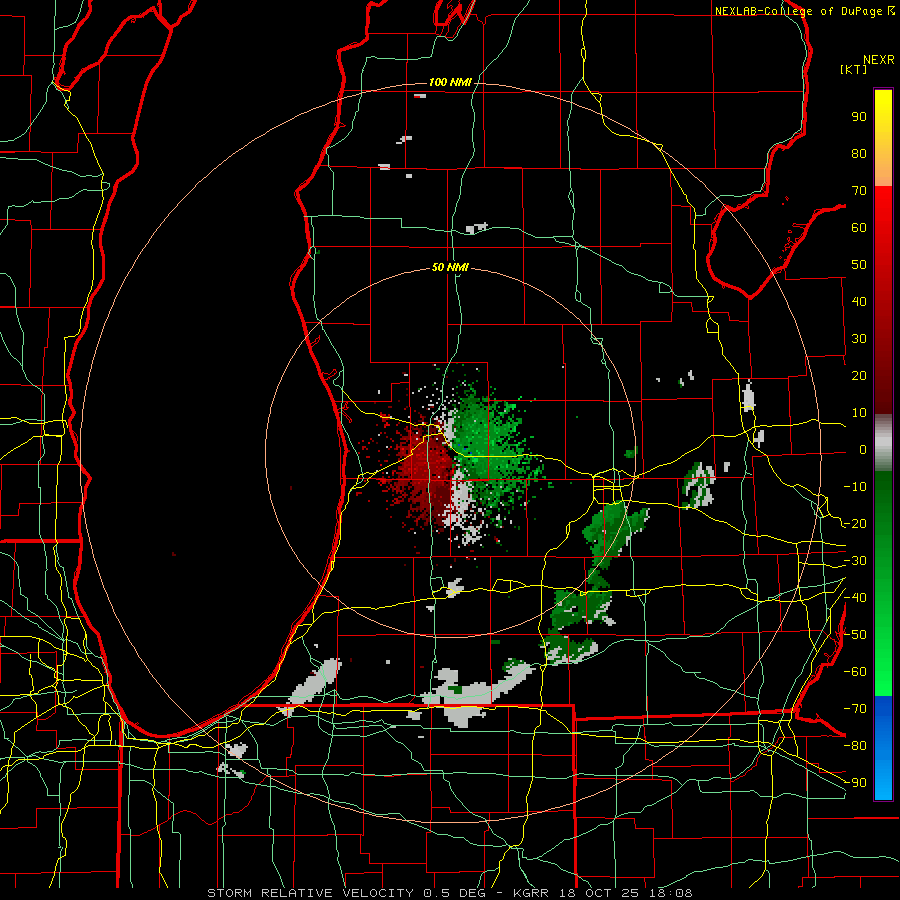Image resolution: width=900 pixels, height=900 pixels.
Task: Click the 60 value on the velocity scale
Action: coord(859,227)
